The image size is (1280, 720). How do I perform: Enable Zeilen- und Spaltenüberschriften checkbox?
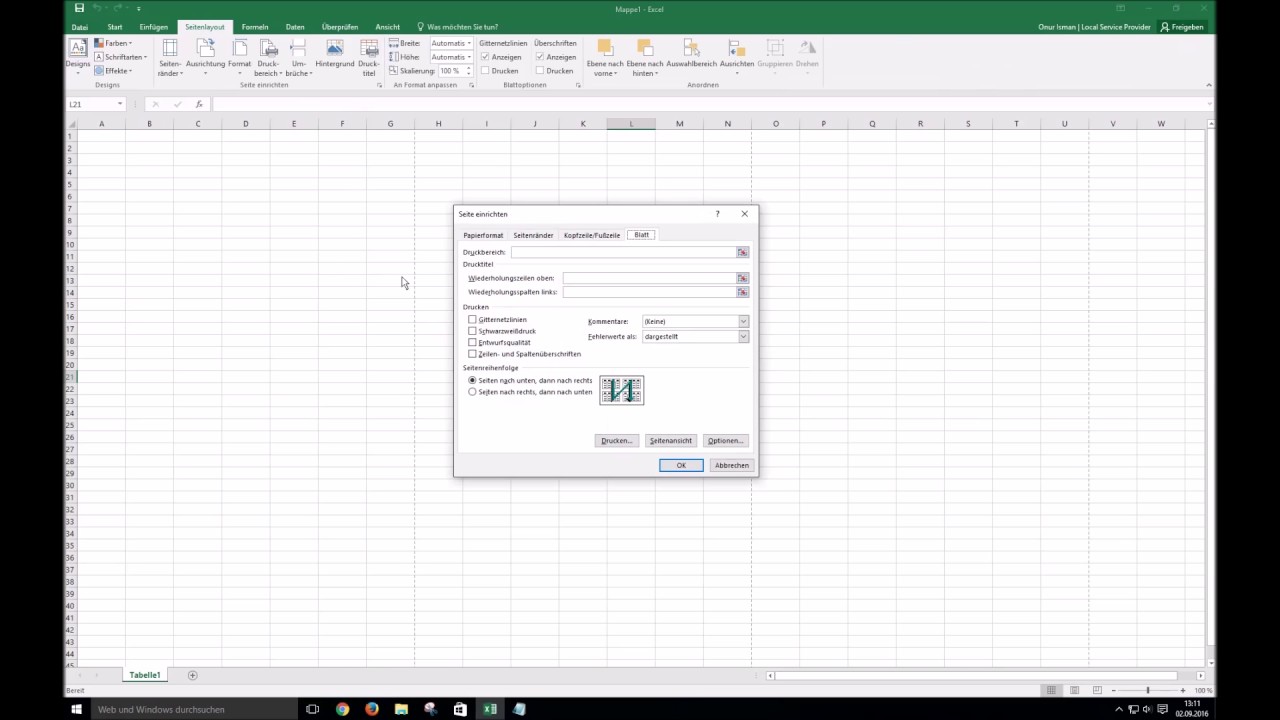(473, 354)
